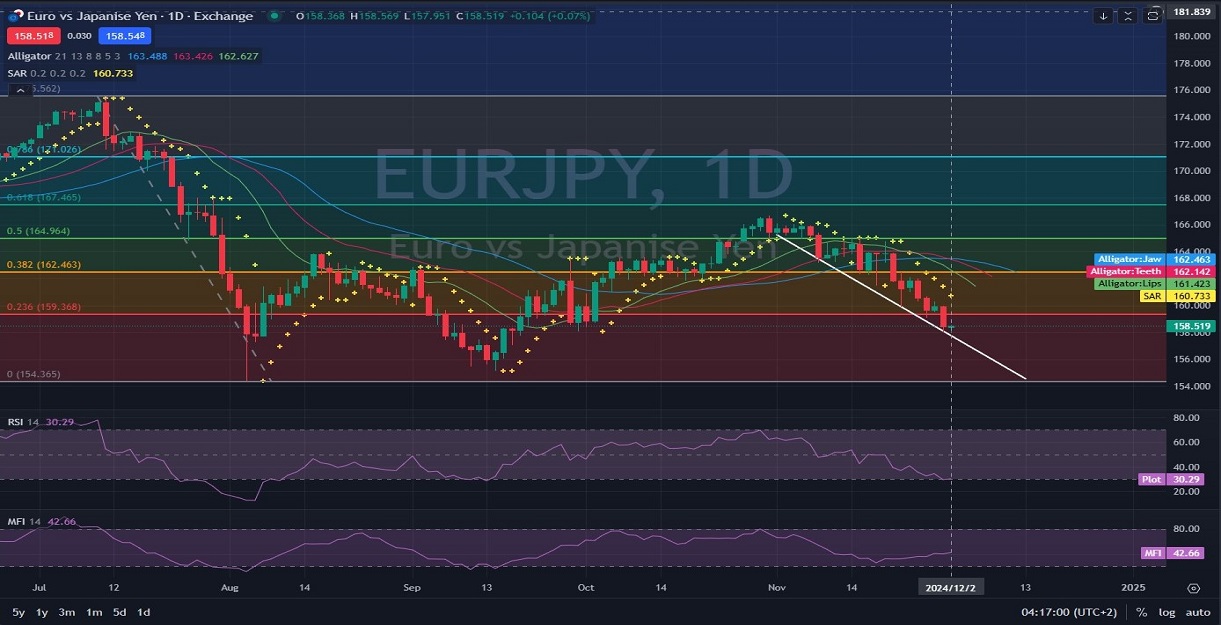This screenshot has width=1221, height=625.
Task: Click the Oct label on time axis
Action: pos(586,588)
